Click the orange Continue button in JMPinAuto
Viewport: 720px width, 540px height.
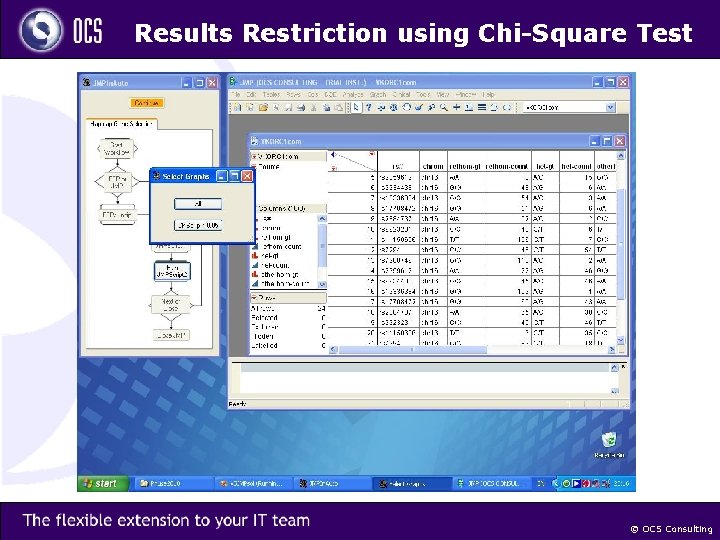[x=147, y=103]
